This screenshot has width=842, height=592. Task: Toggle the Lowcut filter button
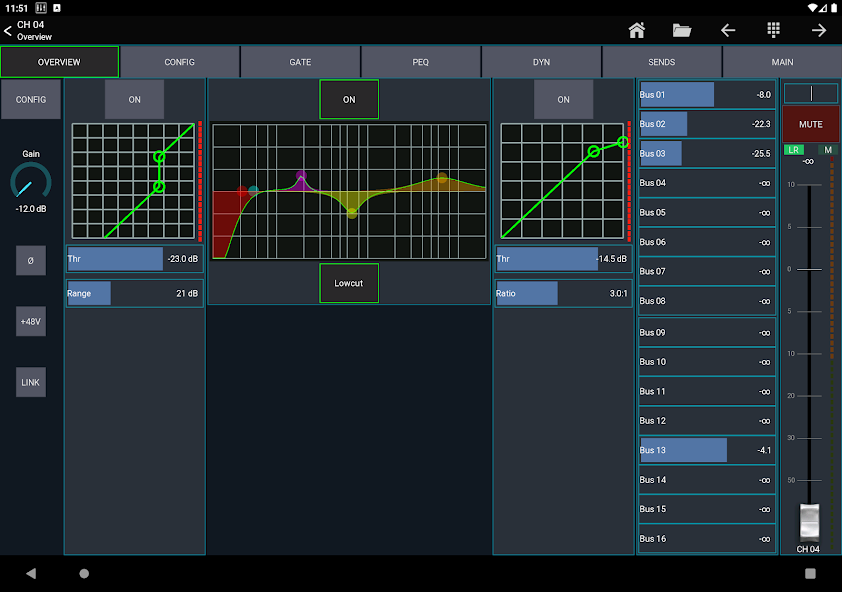[x=349, y=283]
